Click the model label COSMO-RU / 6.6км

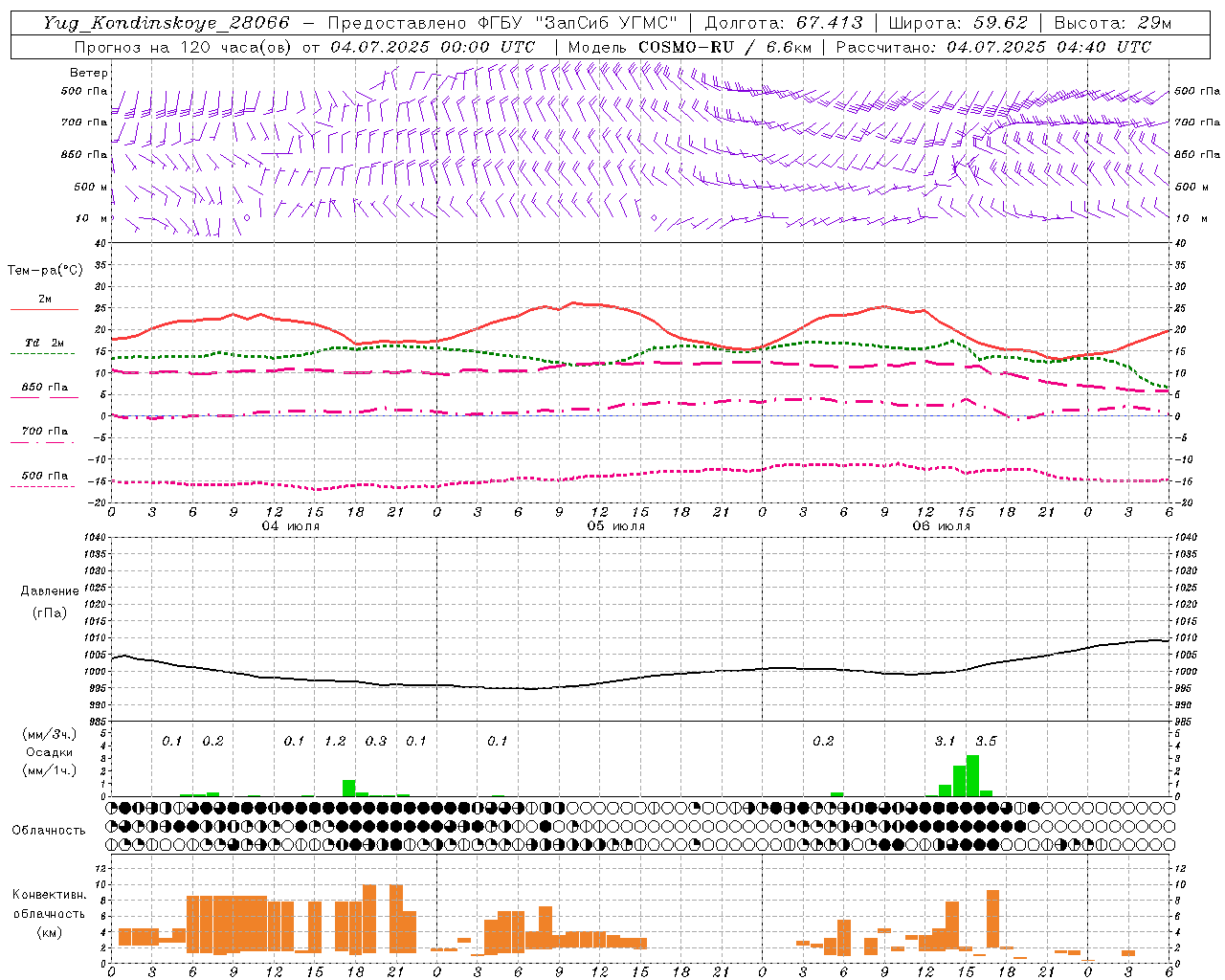tap(725, 47)
